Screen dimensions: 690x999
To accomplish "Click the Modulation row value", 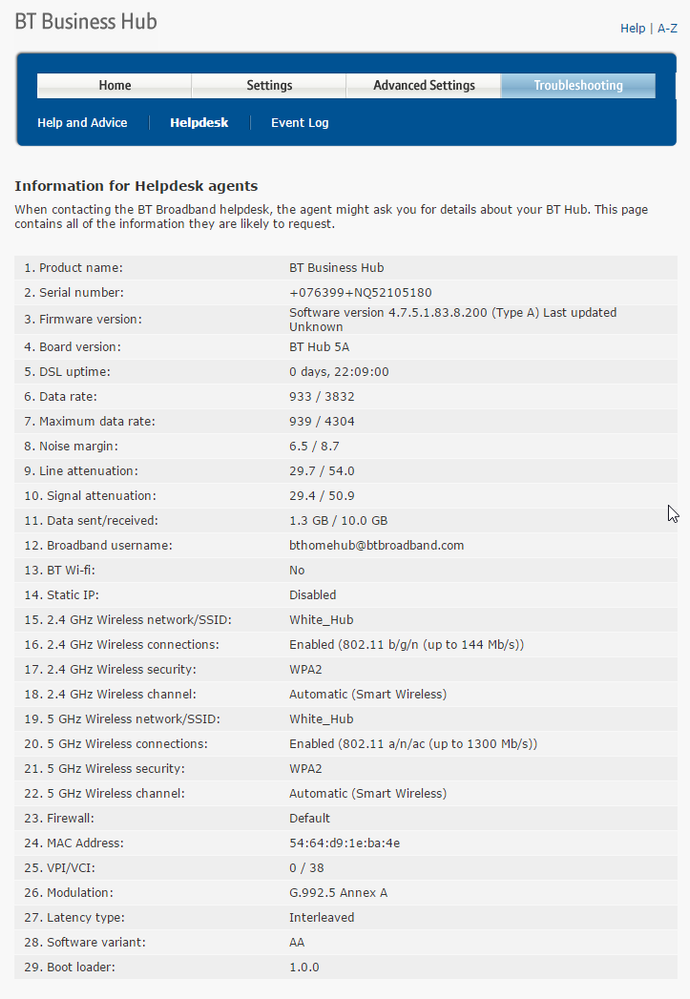I will coord(338,893).
